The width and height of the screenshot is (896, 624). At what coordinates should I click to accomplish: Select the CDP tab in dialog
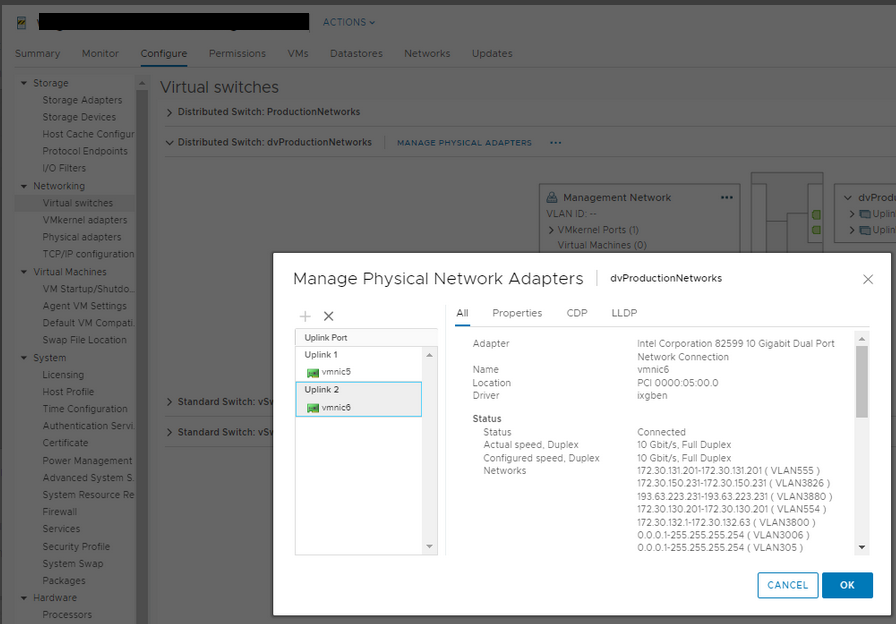(577, 313)
